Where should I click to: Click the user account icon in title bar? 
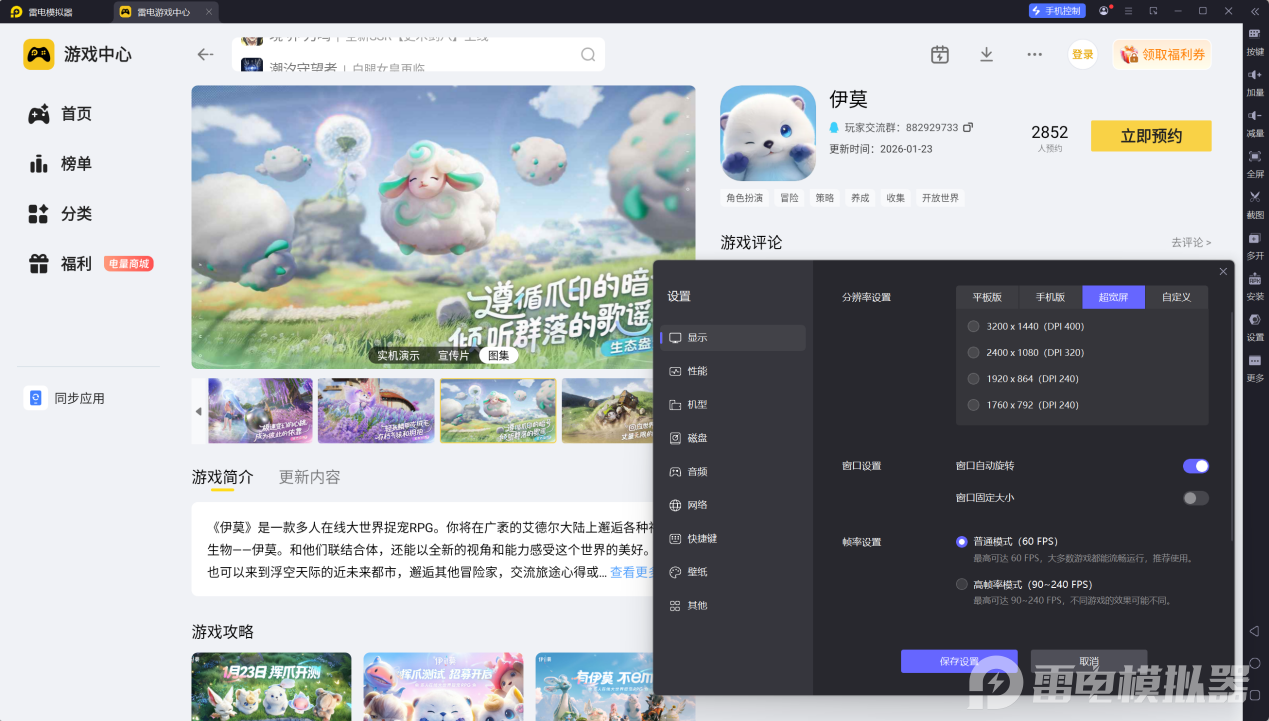1103,11
